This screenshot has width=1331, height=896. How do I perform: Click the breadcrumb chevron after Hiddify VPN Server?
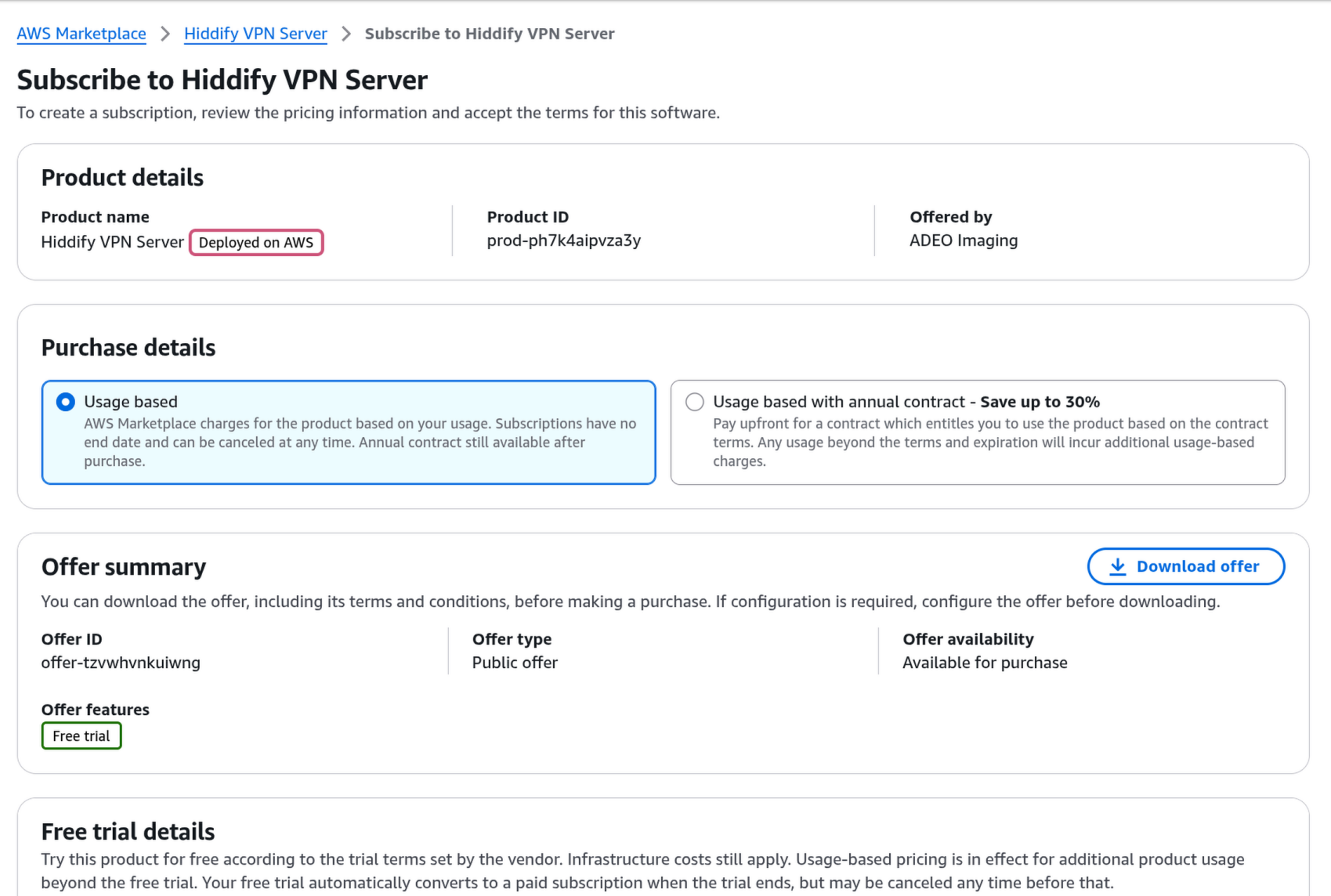pos(345,34)
